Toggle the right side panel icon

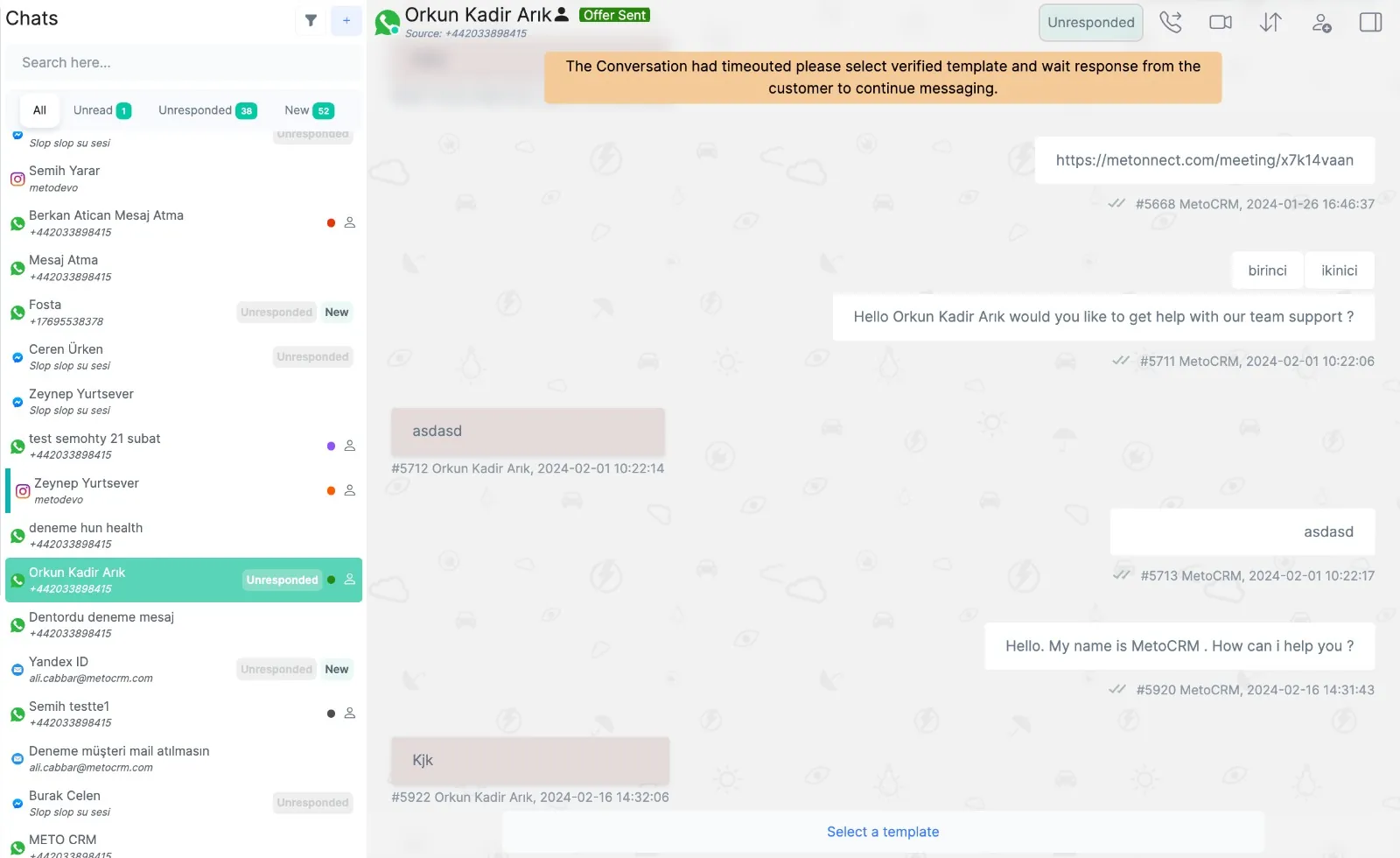[1371, 22]
